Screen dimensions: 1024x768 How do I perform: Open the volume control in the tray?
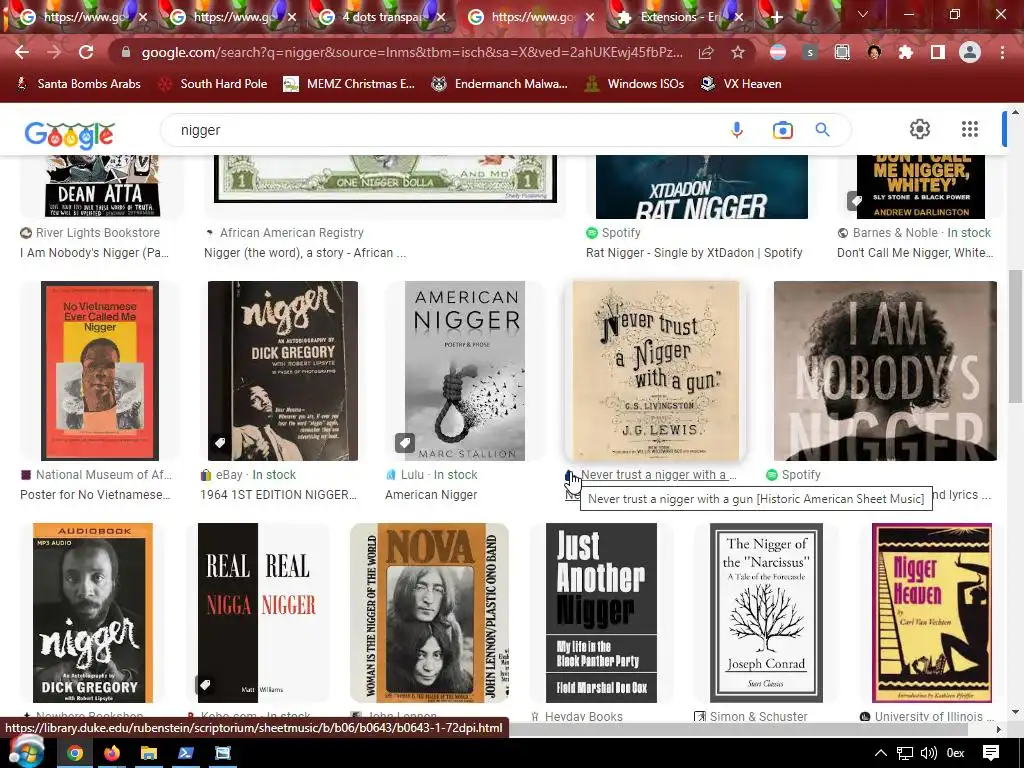928,753
